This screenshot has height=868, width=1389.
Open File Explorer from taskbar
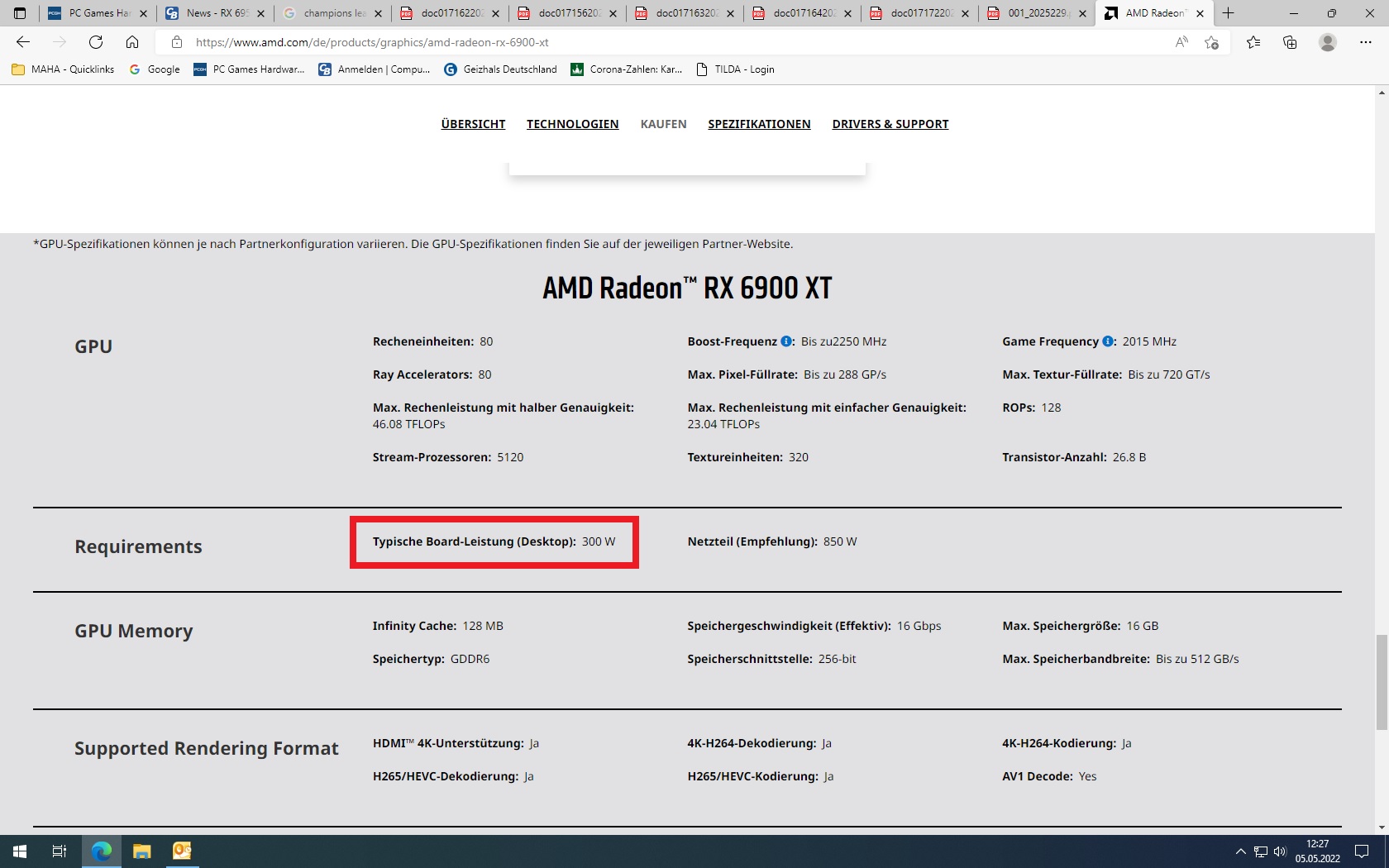pyautogui.click(x=142, y=851)
